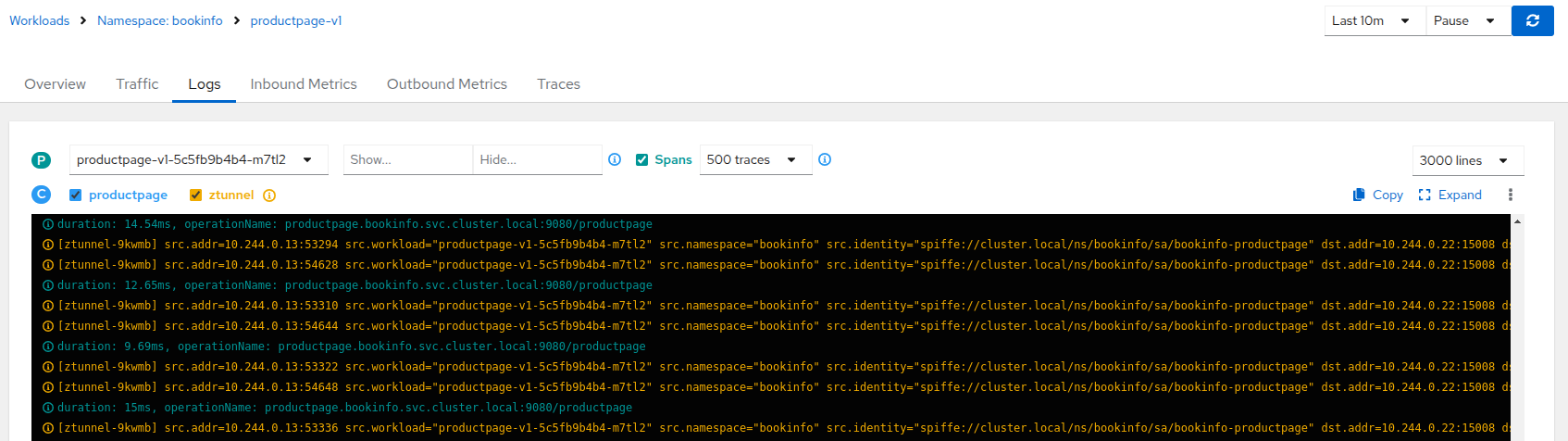
Task: Uncheck the ztunnel container checkbox
Action: [195, 195]
